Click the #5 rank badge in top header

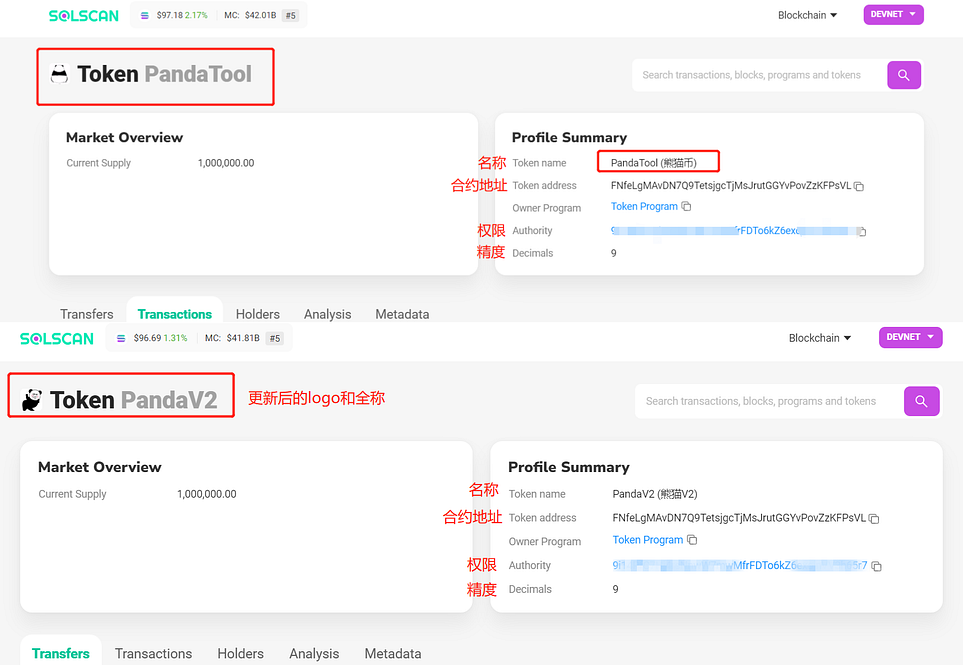tap(291, 15)
